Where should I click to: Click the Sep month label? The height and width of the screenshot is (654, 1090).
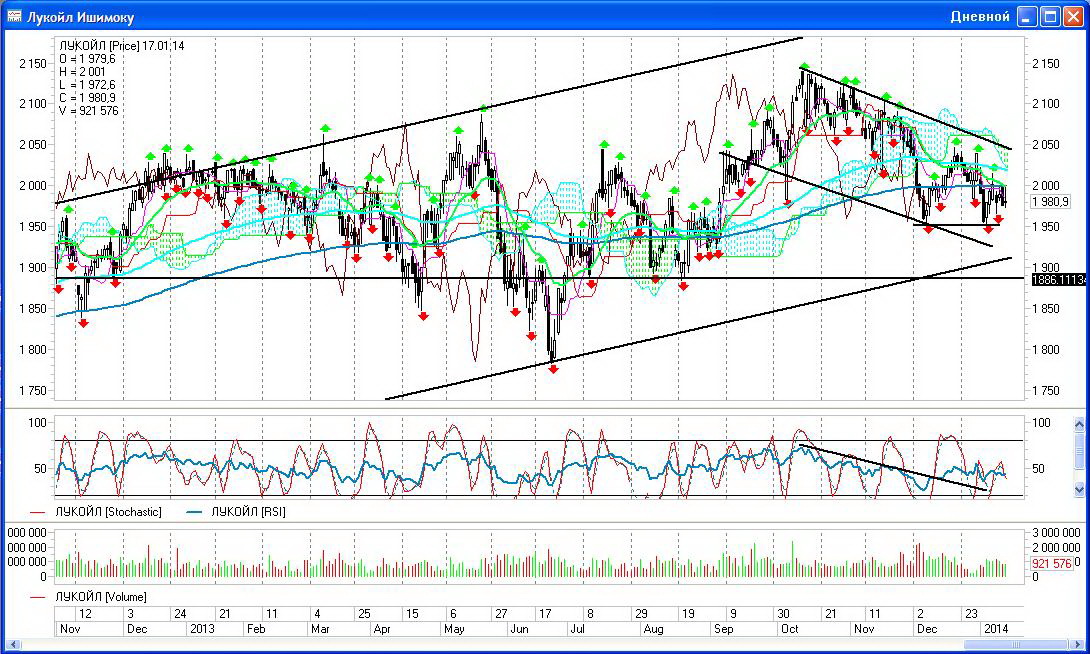pos(723,629)
